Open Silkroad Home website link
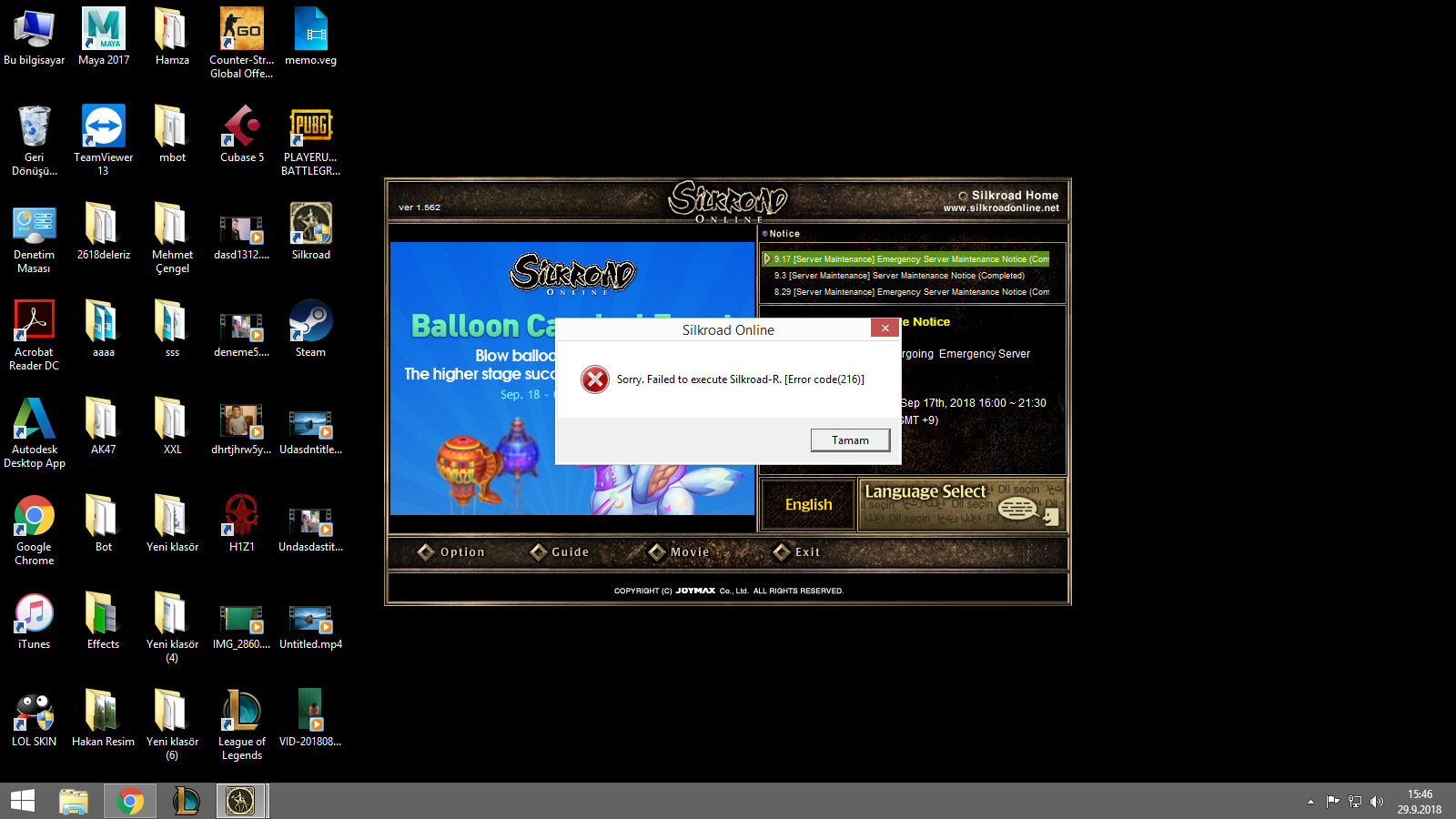The height and width of the screenshot is (819, 1456). coord(1001,201)
